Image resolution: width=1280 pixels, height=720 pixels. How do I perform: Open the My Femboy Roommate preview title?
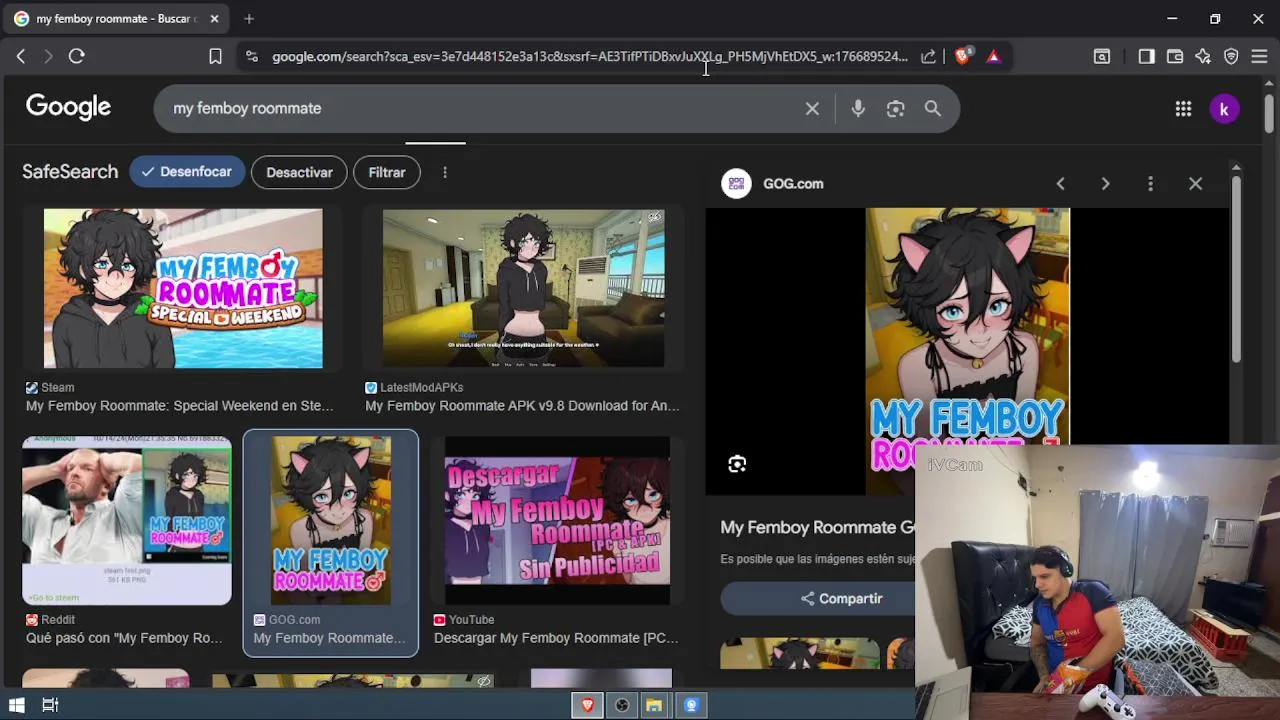click(x=817, y=528)
